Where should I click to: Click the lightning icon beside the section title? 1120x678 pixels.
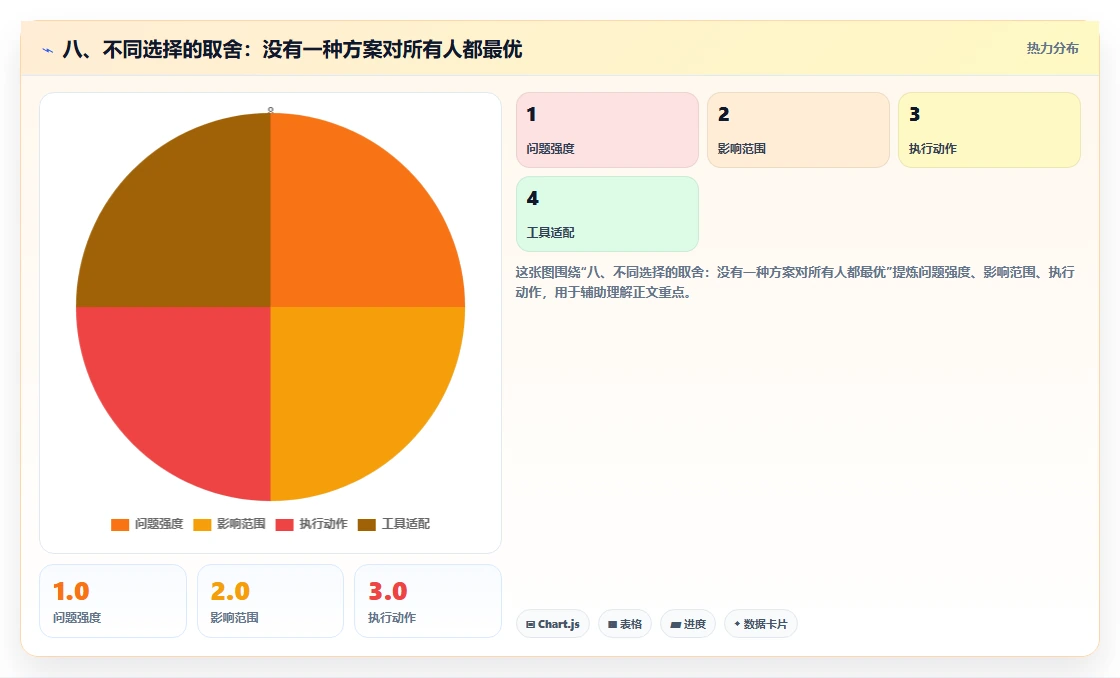48,50
